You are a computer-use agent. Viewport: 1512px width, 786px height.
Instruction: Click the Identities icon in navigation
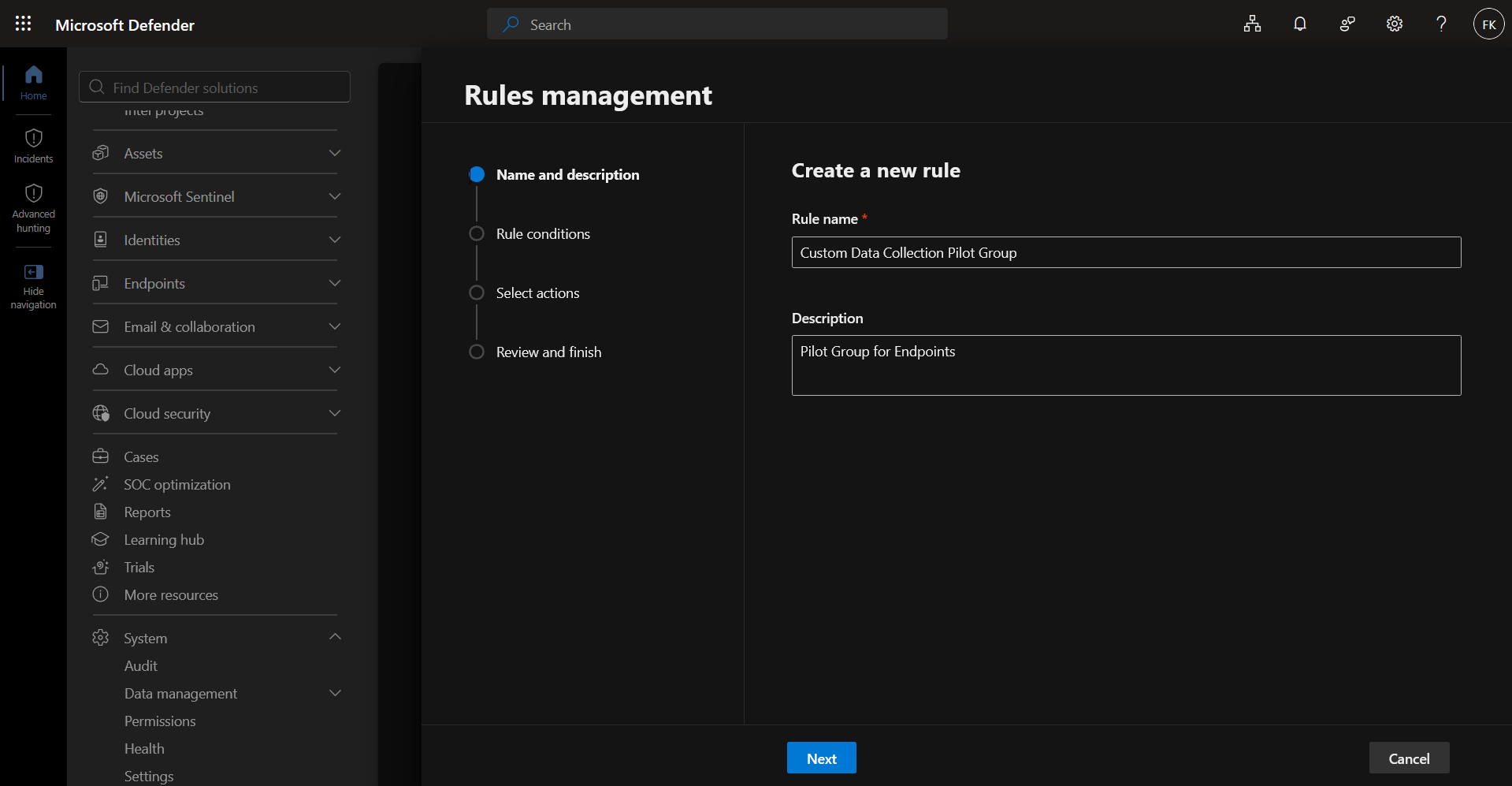click(100, 240)
